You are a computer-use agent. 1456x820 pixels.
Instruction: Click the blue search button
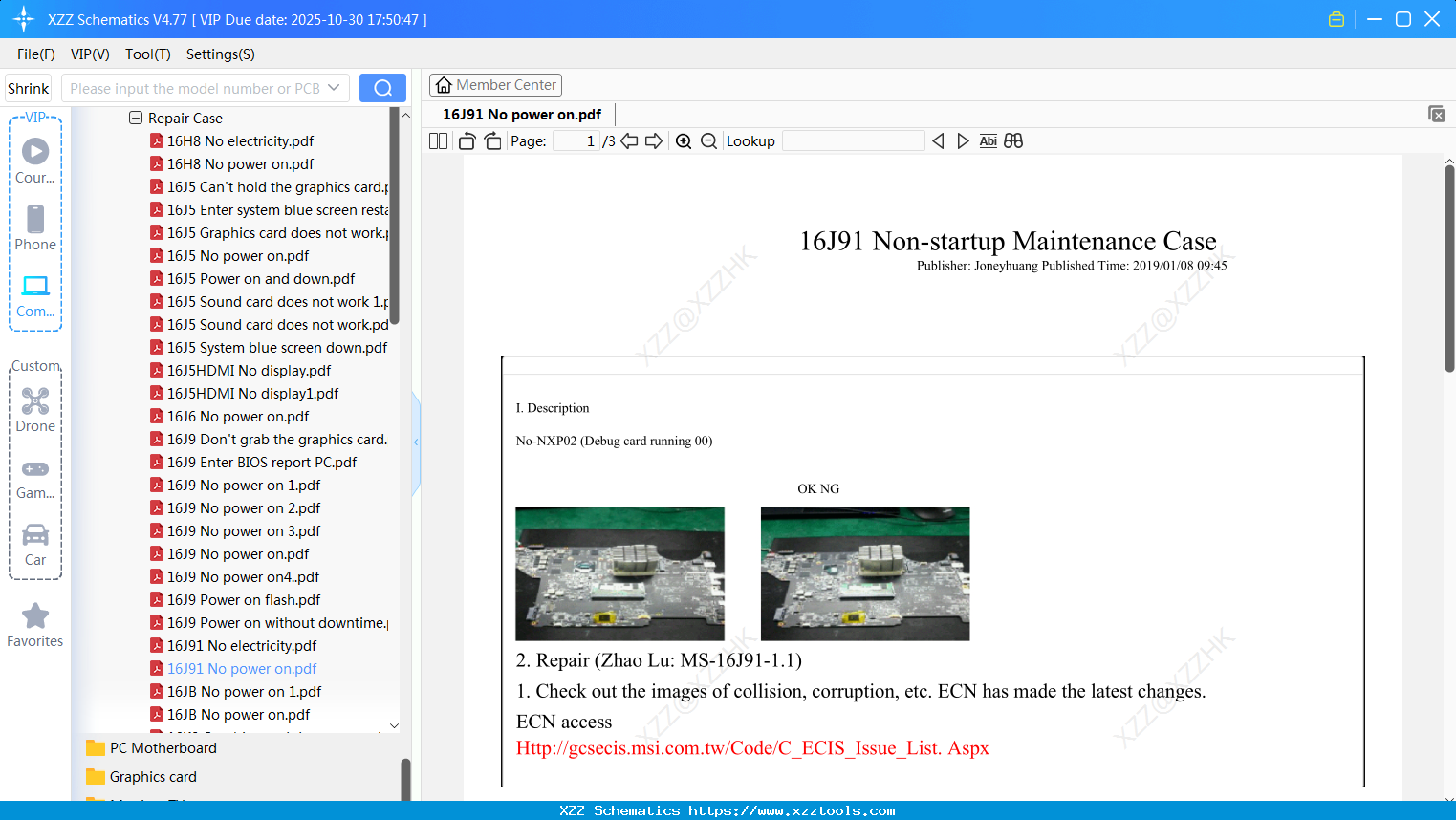tap(382, 88)
